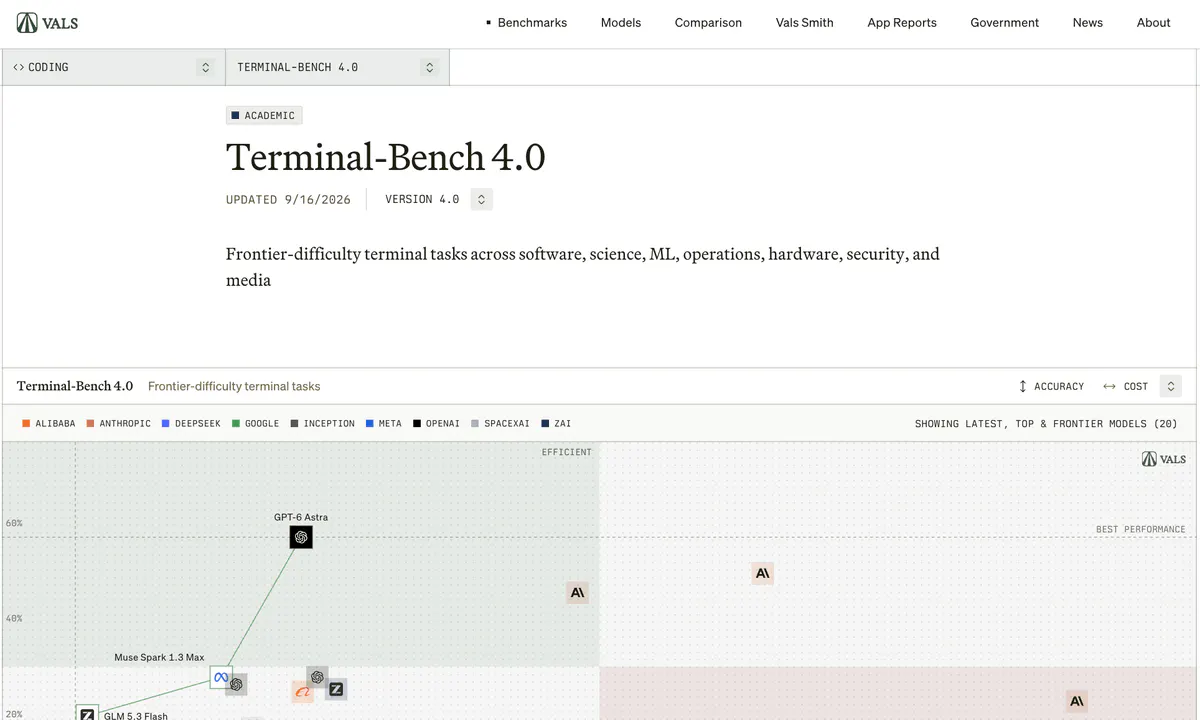The height and width of the screenshot is (720, 1200).
Task: Click the GLM 5.3 Flash label
Action: click(136, 716)
